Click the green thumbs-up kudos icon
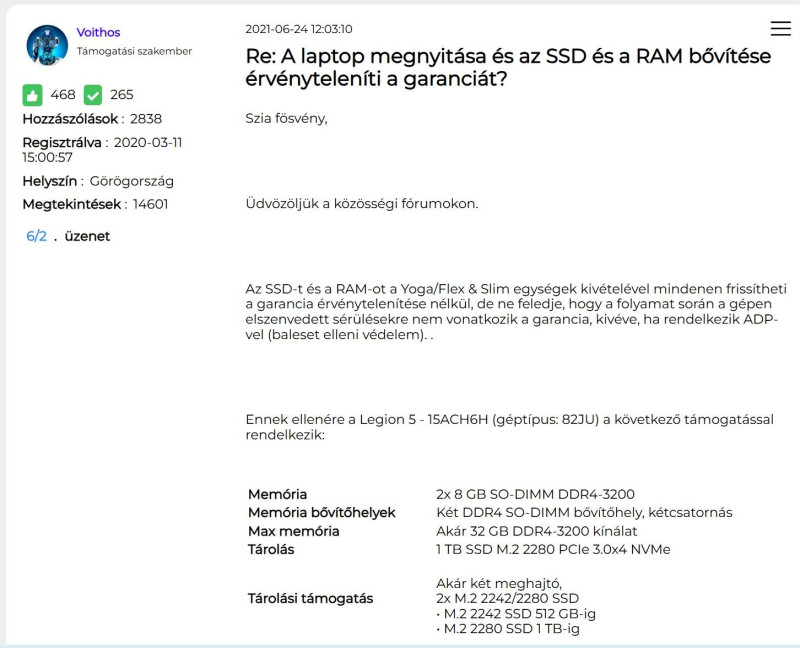 coord(32,95)
